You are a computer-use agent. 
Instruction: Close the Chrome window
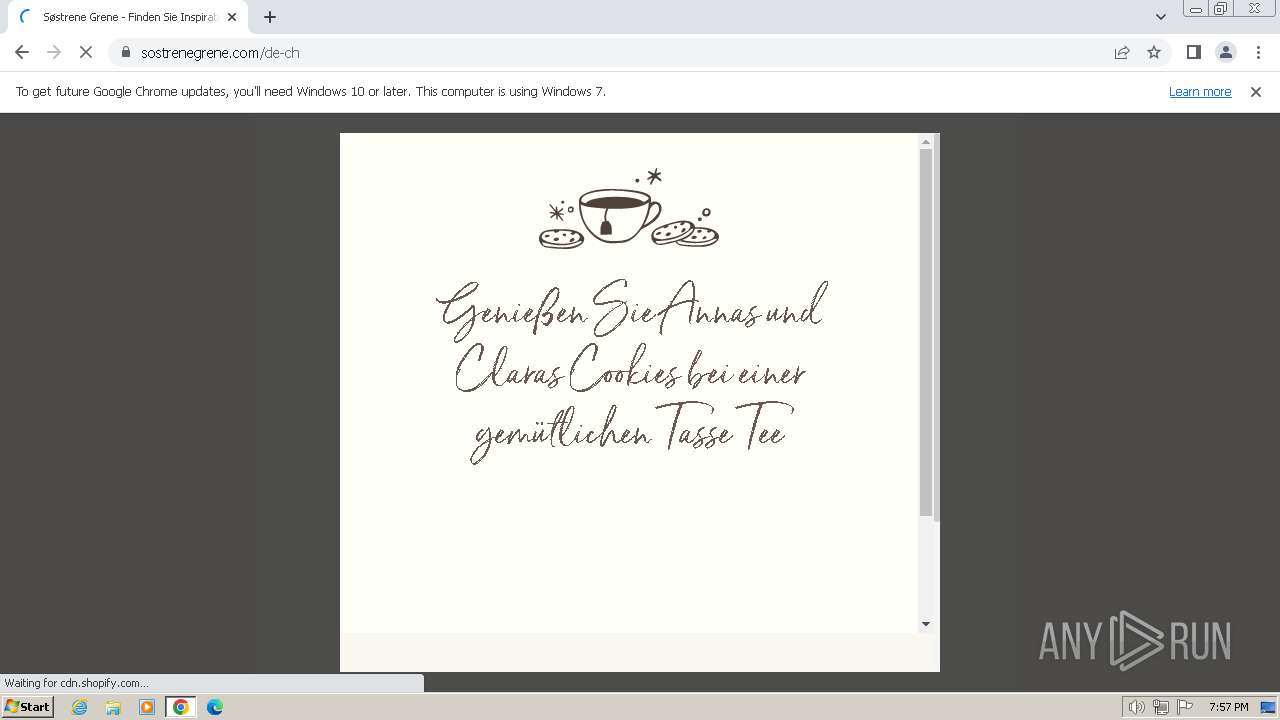pyautogui.click(x=1254, y=9)
